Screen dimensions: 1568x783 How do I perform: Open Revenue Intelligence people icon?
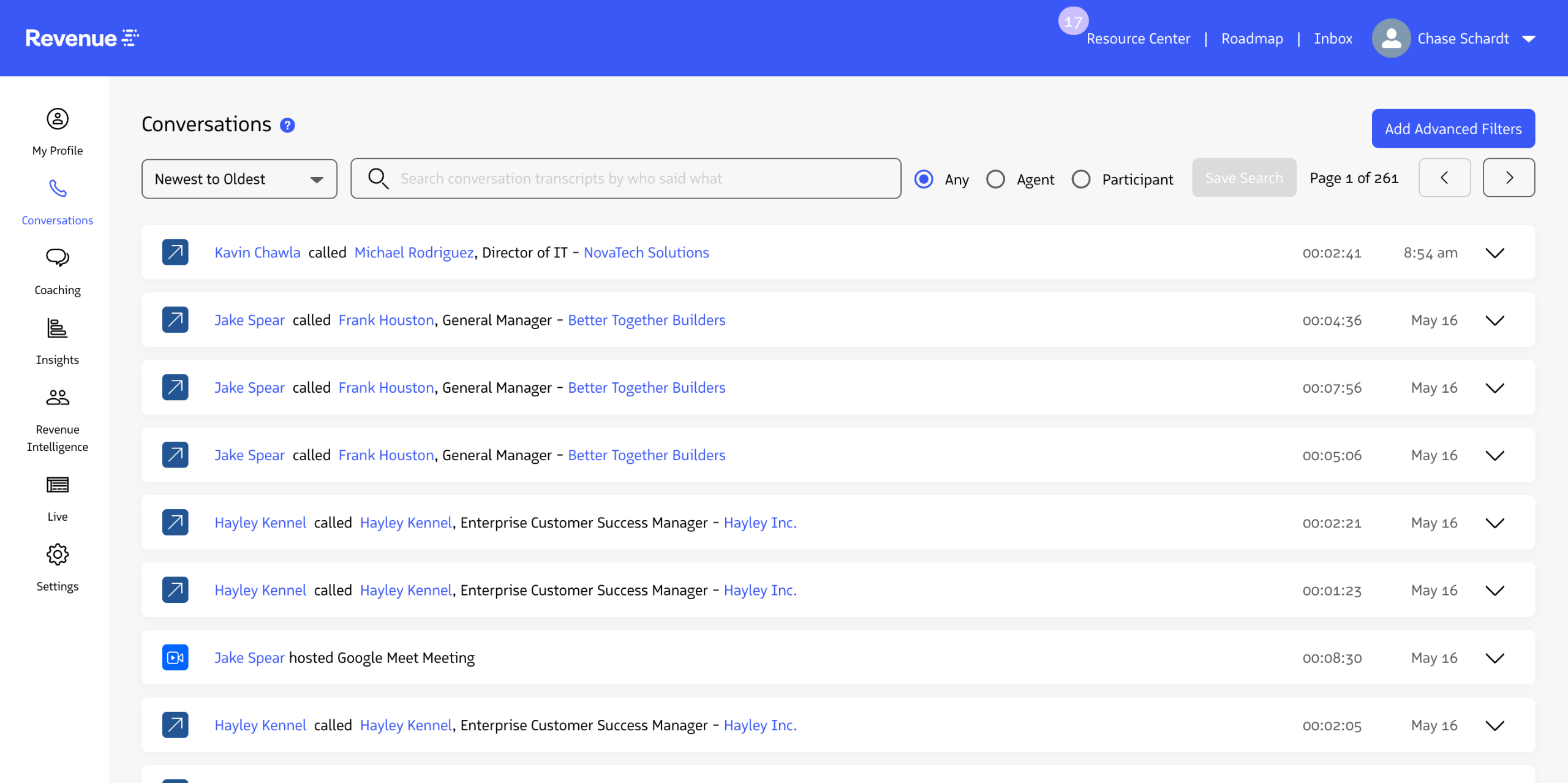tap(58, 398)
